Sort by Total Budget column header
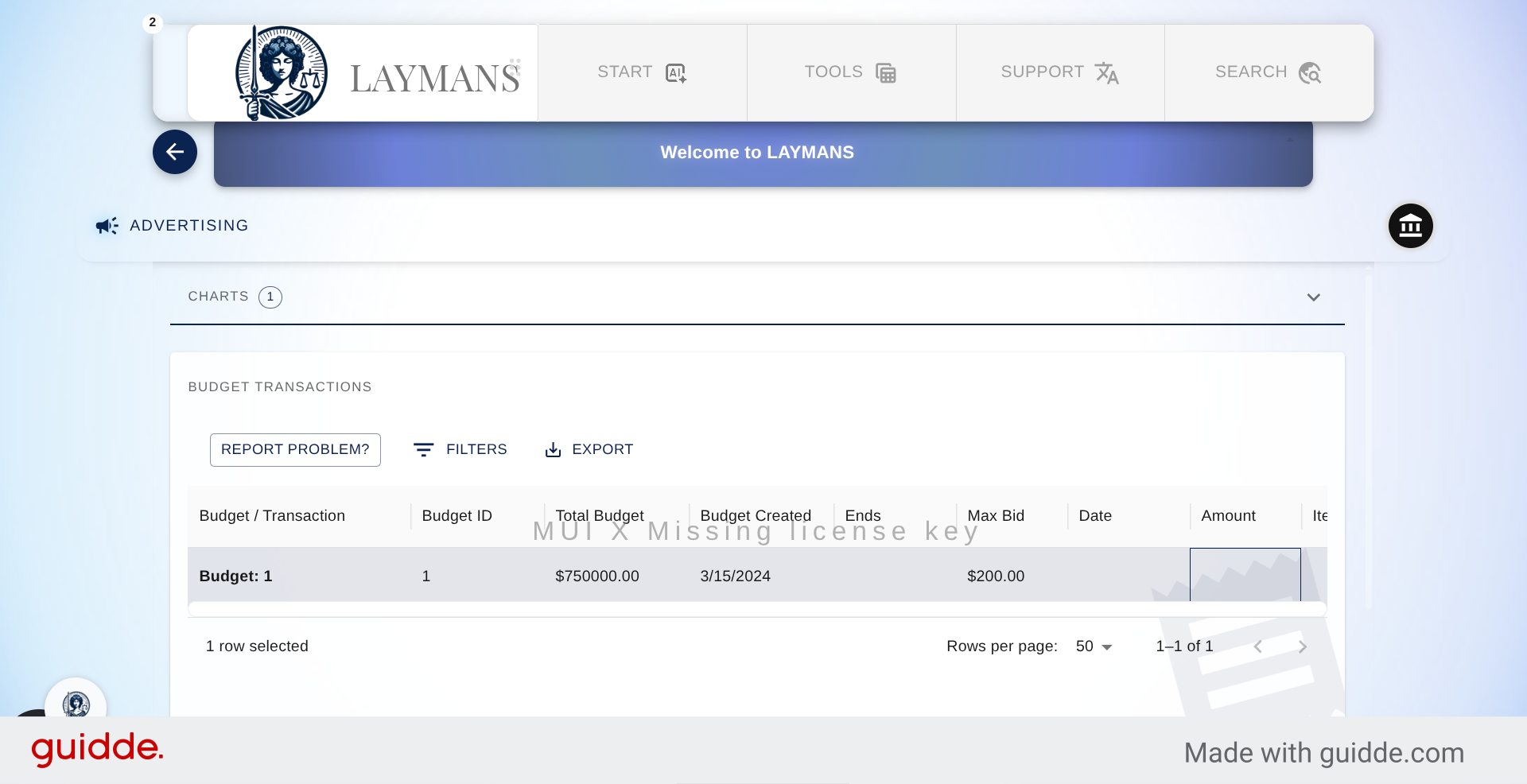This screenshot has height=784, width=1527. (x=600, y=515)
